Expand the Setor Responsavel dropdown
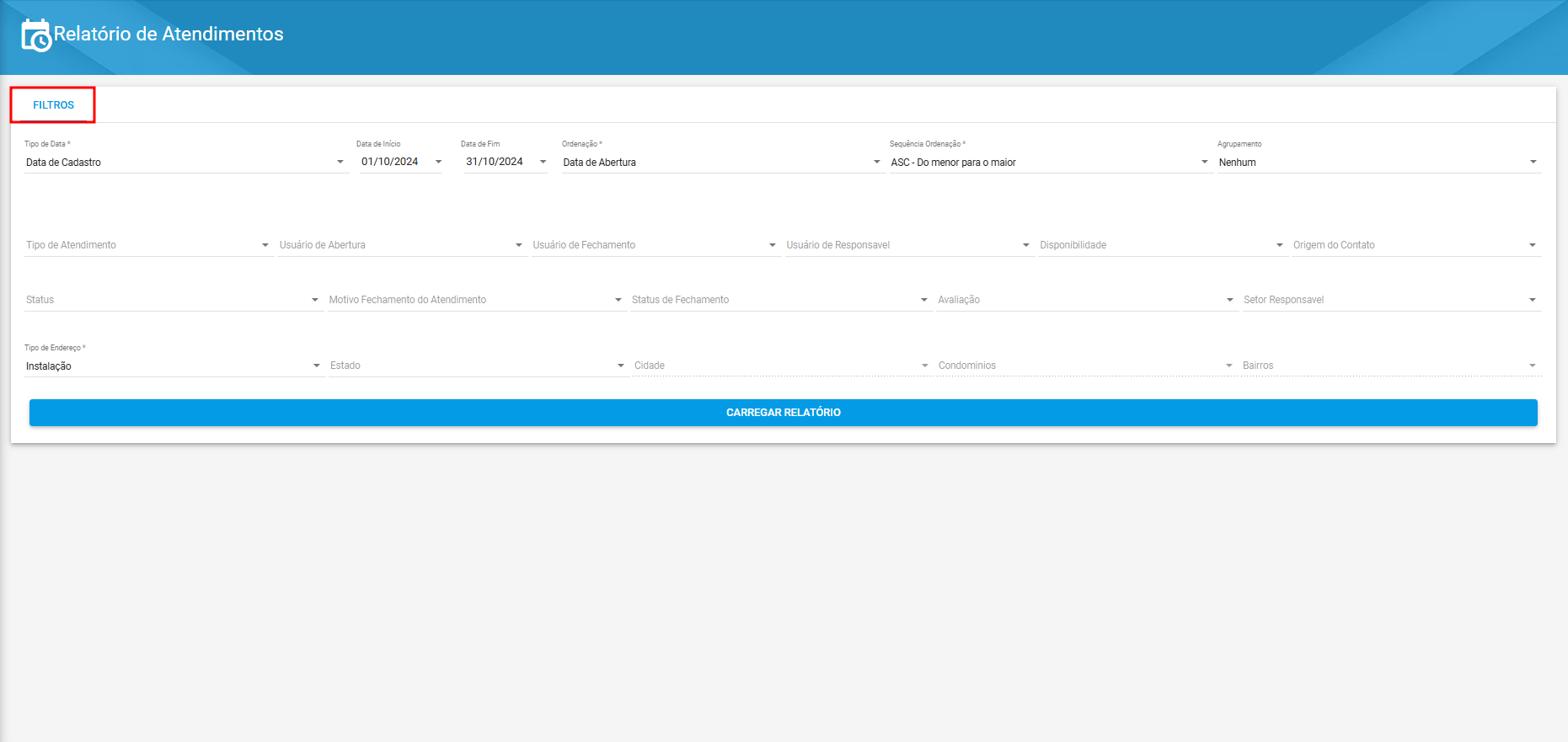 (1392, 300)
